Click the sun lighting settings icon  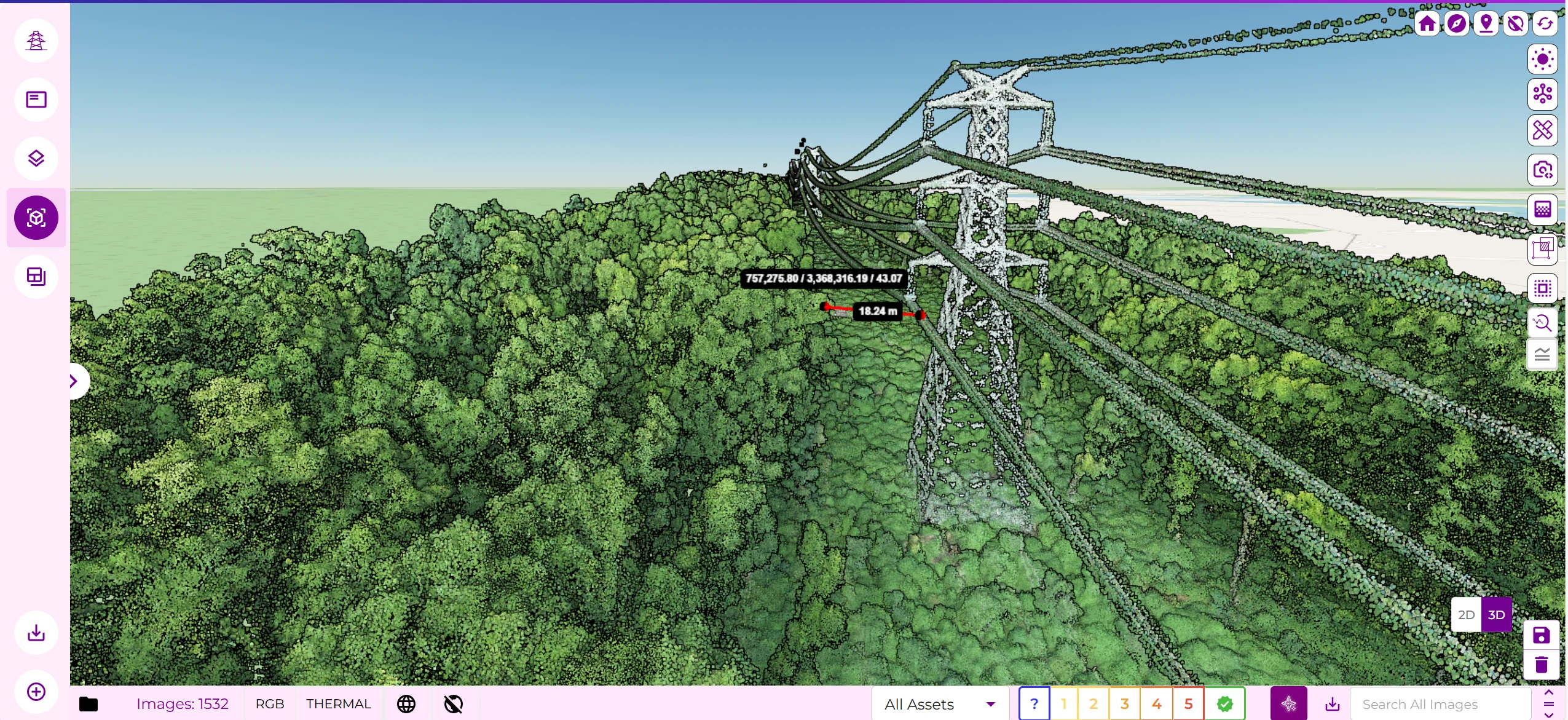1542,60
